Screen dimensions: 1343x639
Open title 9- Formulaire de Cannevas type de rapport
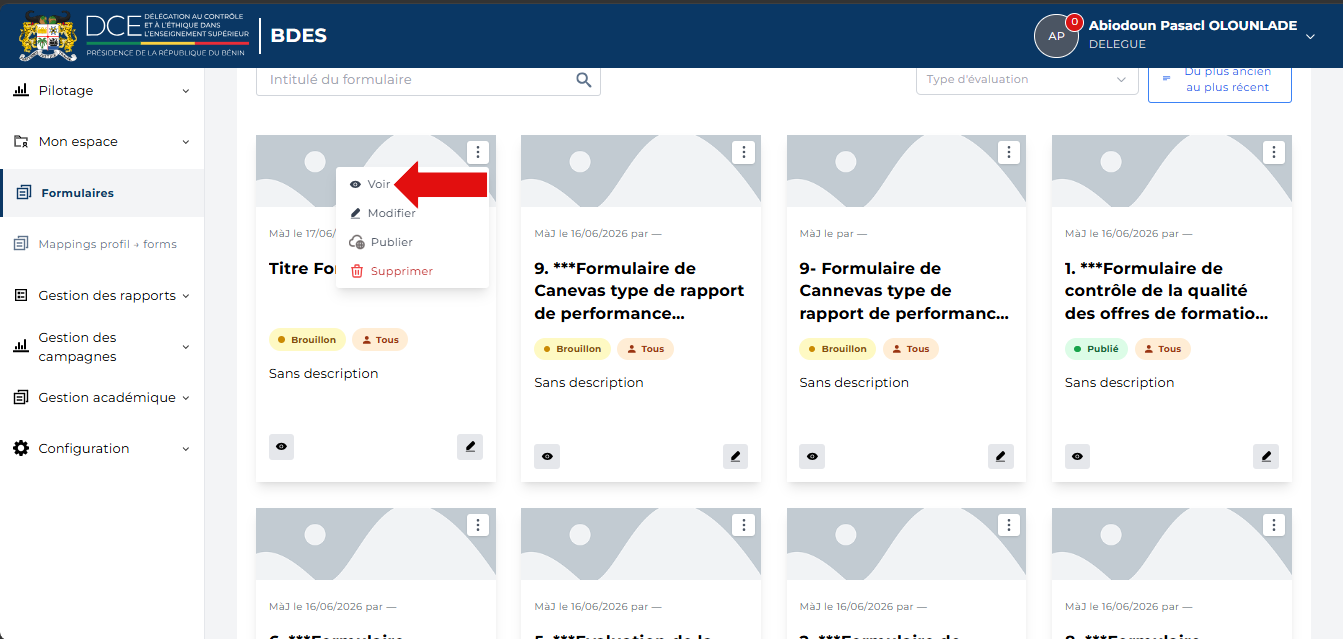tap(904, 291)
